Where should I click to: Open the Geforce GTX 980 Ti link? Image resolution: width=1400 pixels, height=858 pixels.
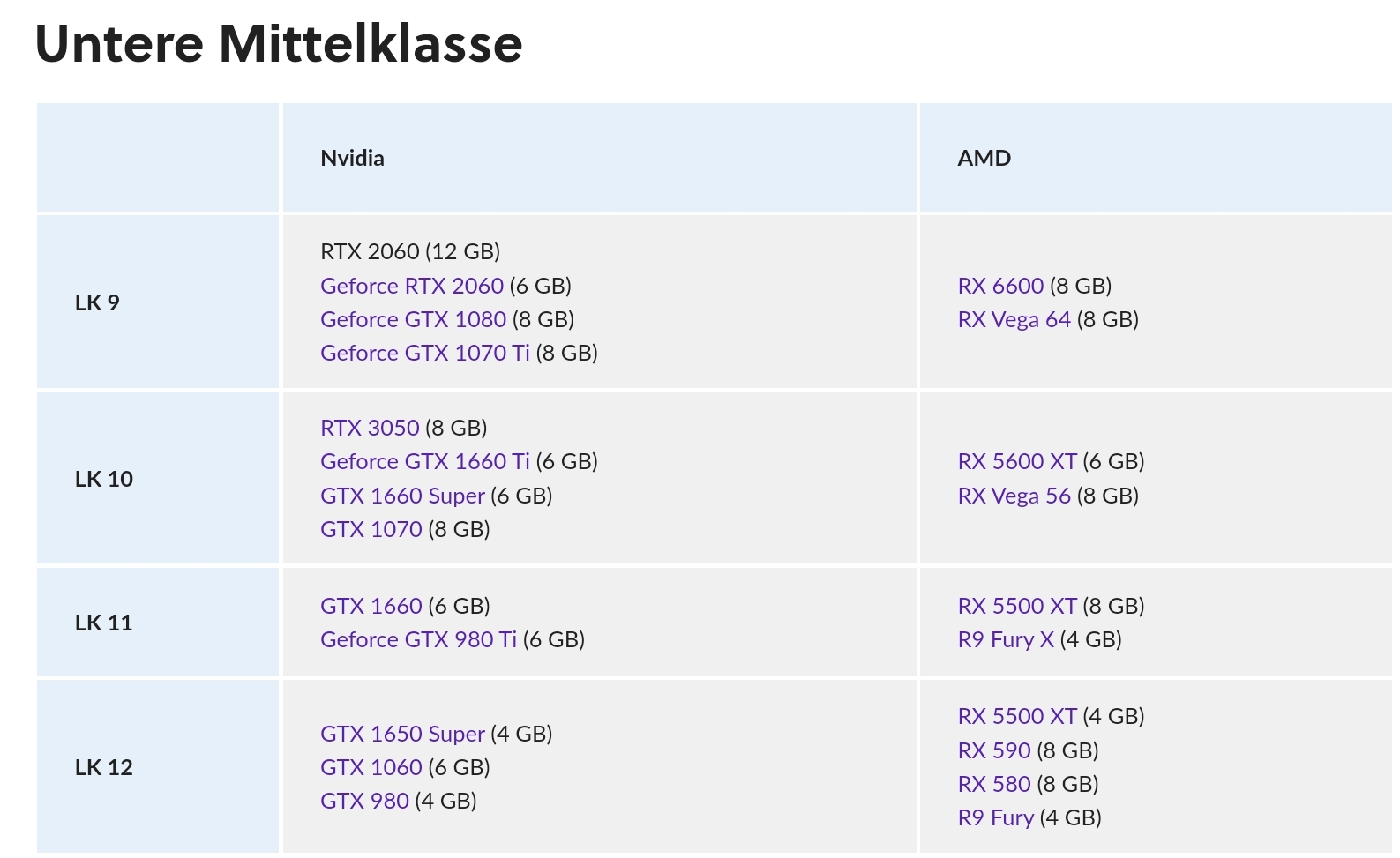(x=418, y=639)
